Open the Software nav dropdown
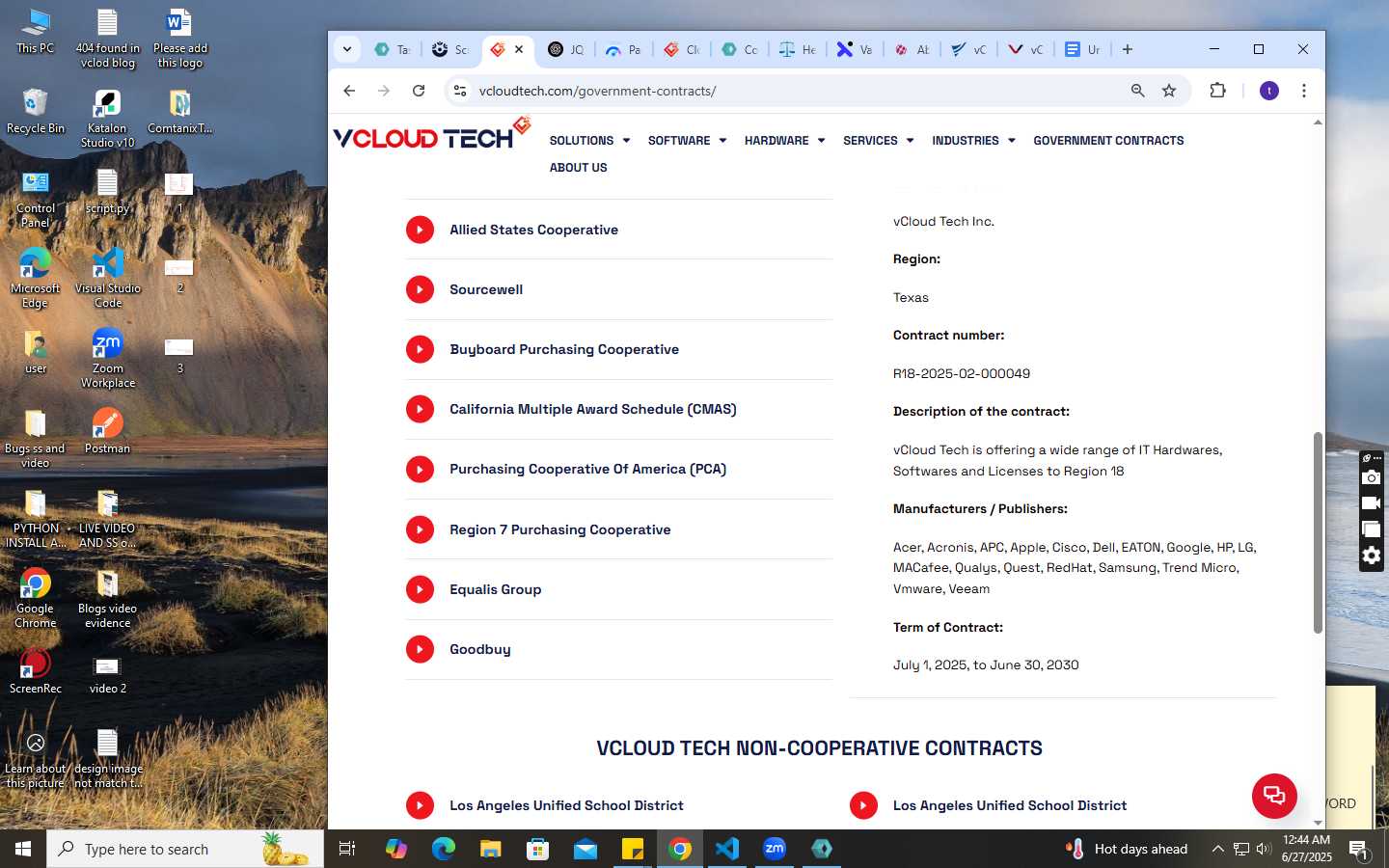The height and width of the screenshot is (868, 1389). pos(687,141)
